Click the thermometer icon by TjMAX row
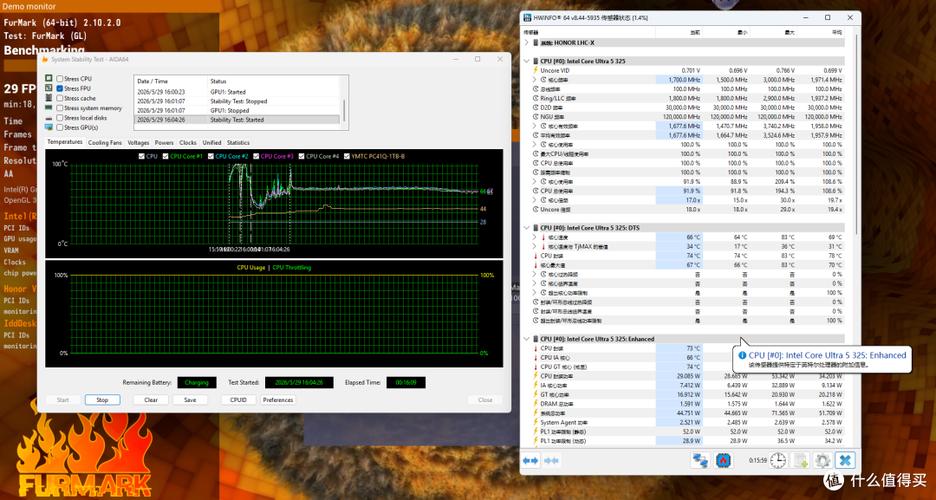The width and height of the screenshot is (936, 500). point(543,246)
